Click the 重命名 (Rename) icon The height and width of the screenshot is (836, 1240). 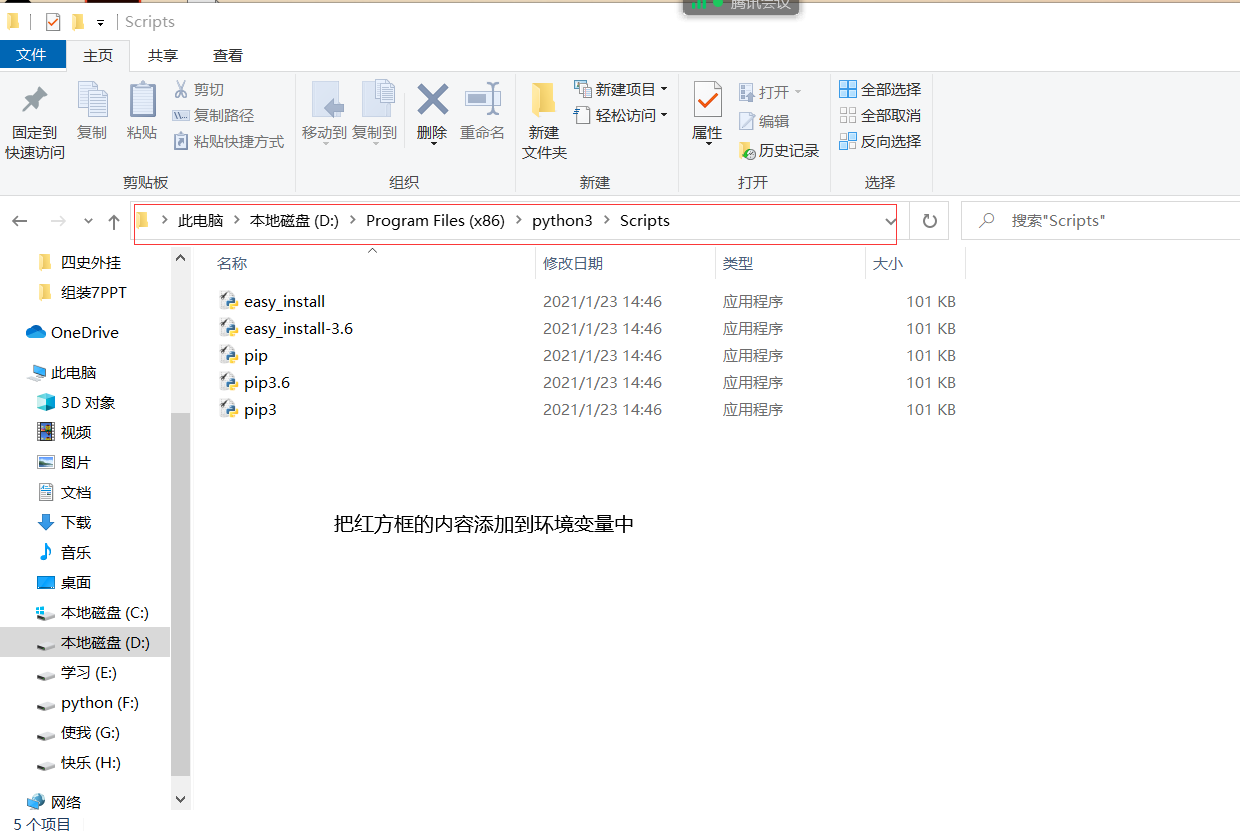pos(483,110)
